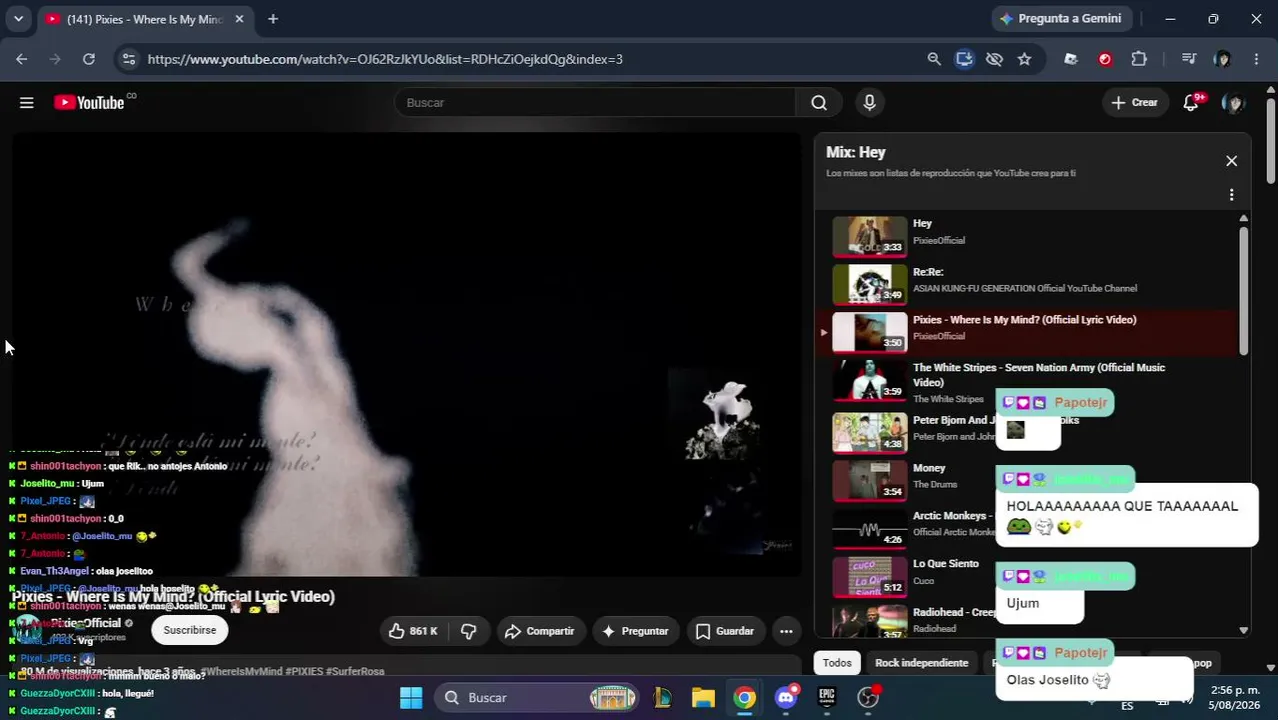Viewport: 1278px width, 720px height.
Task: Open OBS Studio from taskbar
Action: pos(868,698)
